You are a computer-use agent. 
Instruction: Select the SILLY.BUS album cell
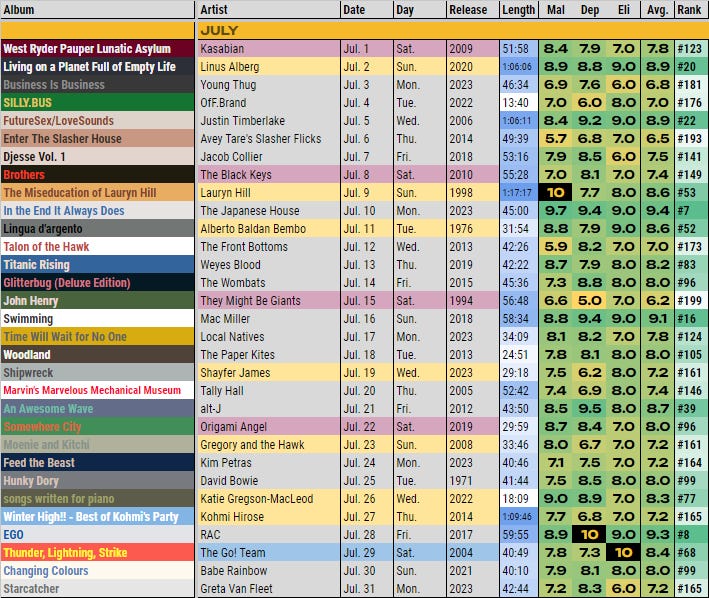click(98, 103)
